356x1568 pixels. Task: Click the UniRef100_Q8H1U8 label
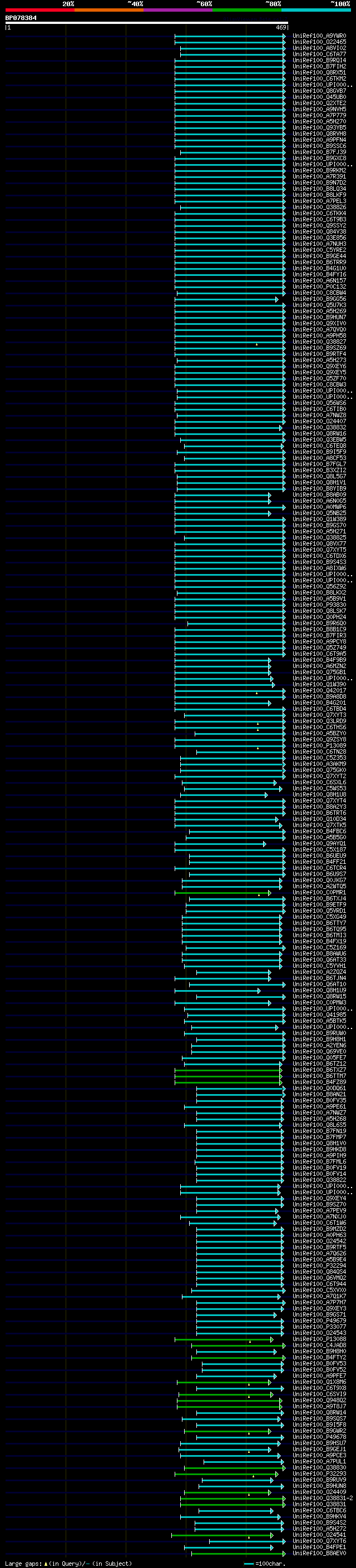[x=319, y=795]
